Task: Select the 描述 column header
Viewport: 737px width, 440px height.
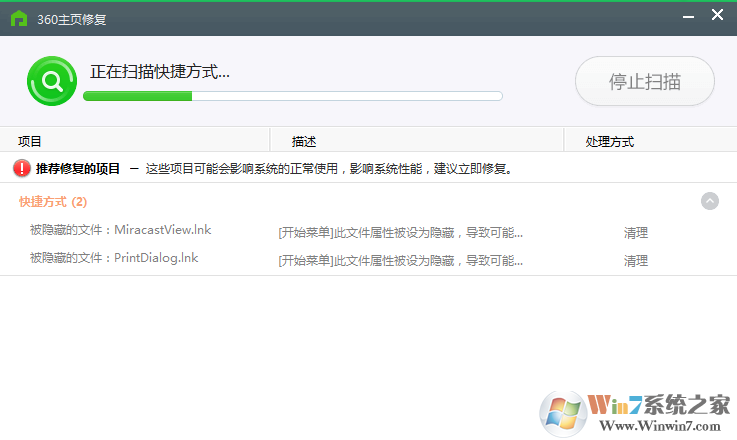Action: point(417,141)
